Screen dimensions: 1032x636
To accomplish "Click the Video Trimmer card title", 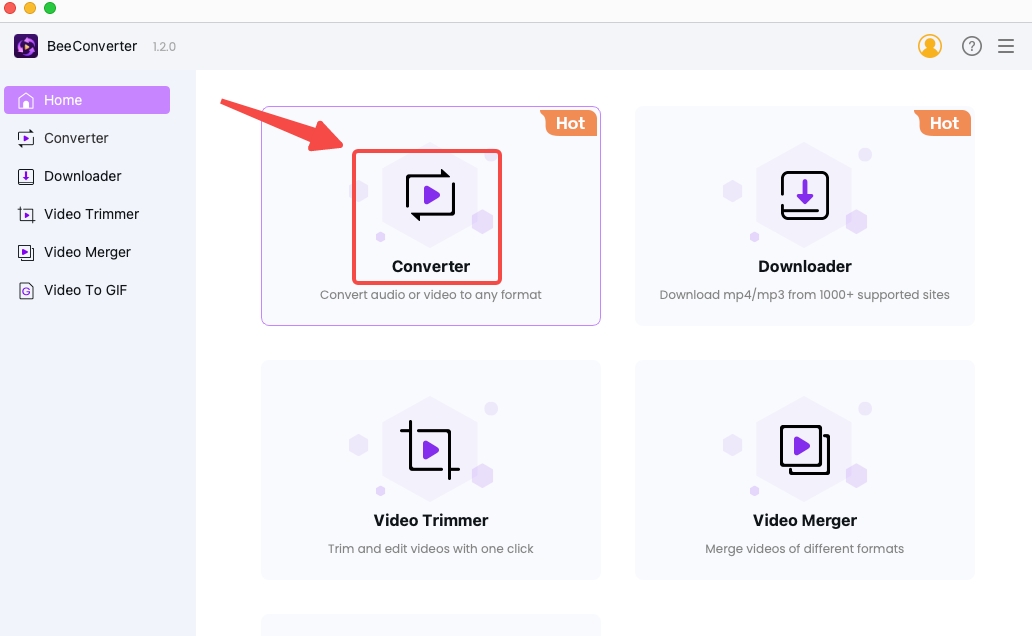I will point(430,521).
